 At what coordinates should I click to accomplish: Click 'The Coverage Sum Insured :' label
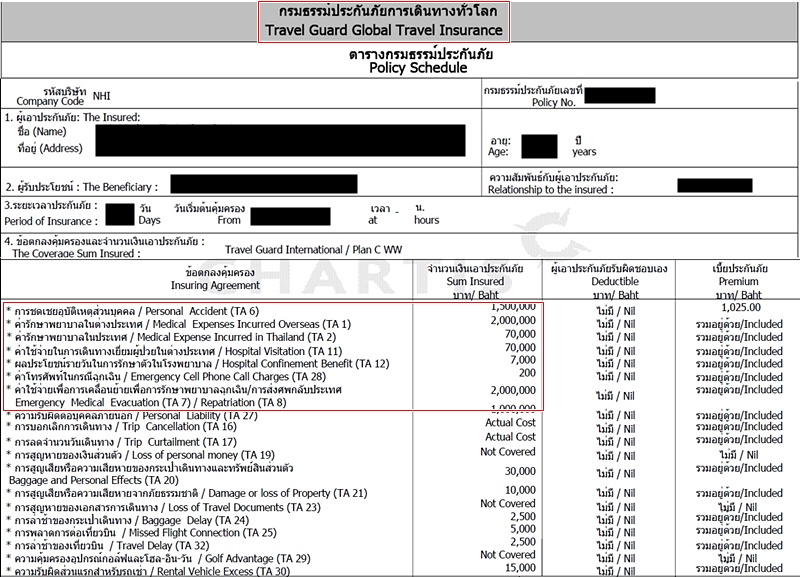[x=77, y=253]
